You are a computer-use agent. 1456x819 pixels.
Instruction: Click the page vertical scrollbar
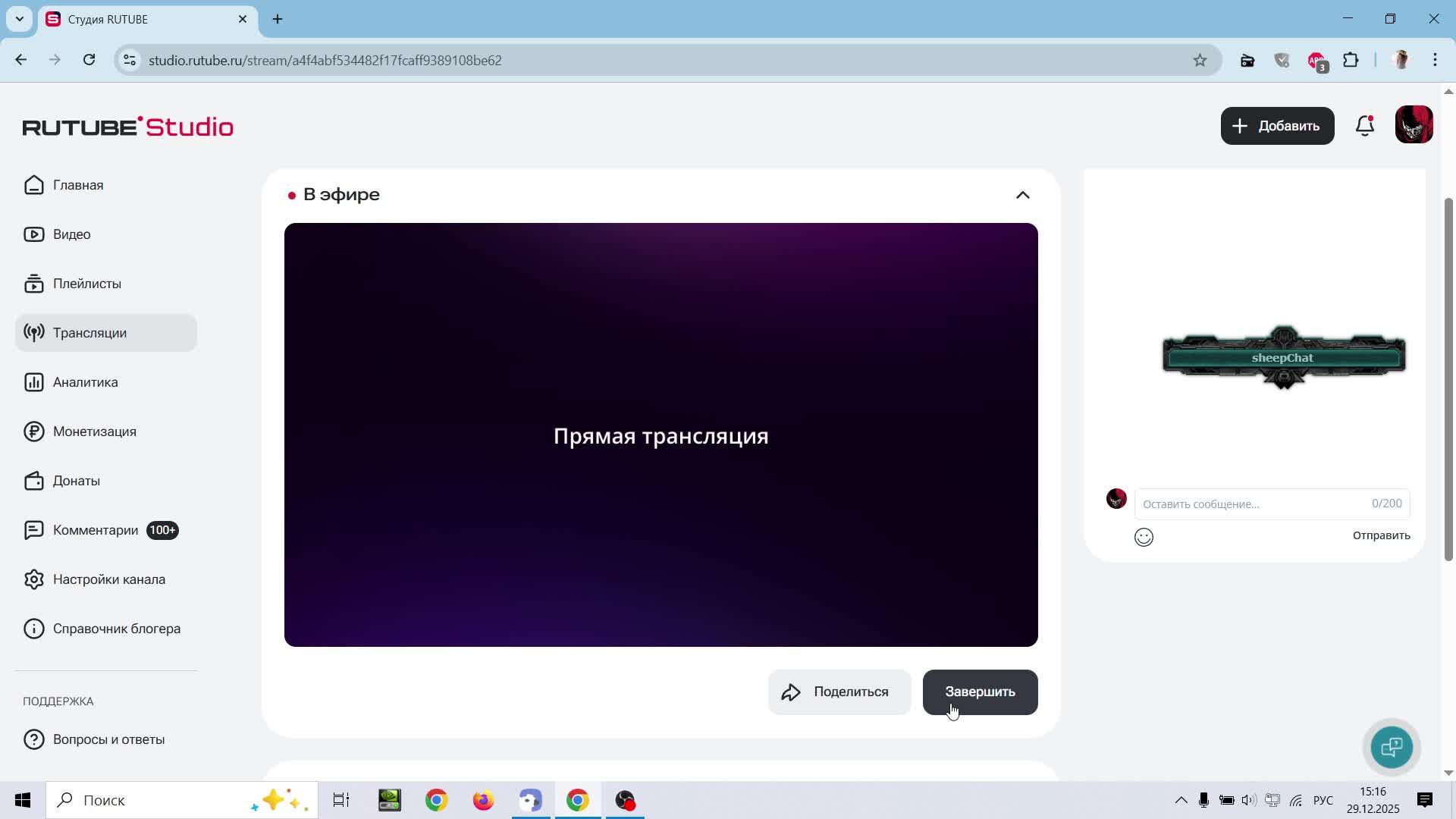(x=1448, y=379)
